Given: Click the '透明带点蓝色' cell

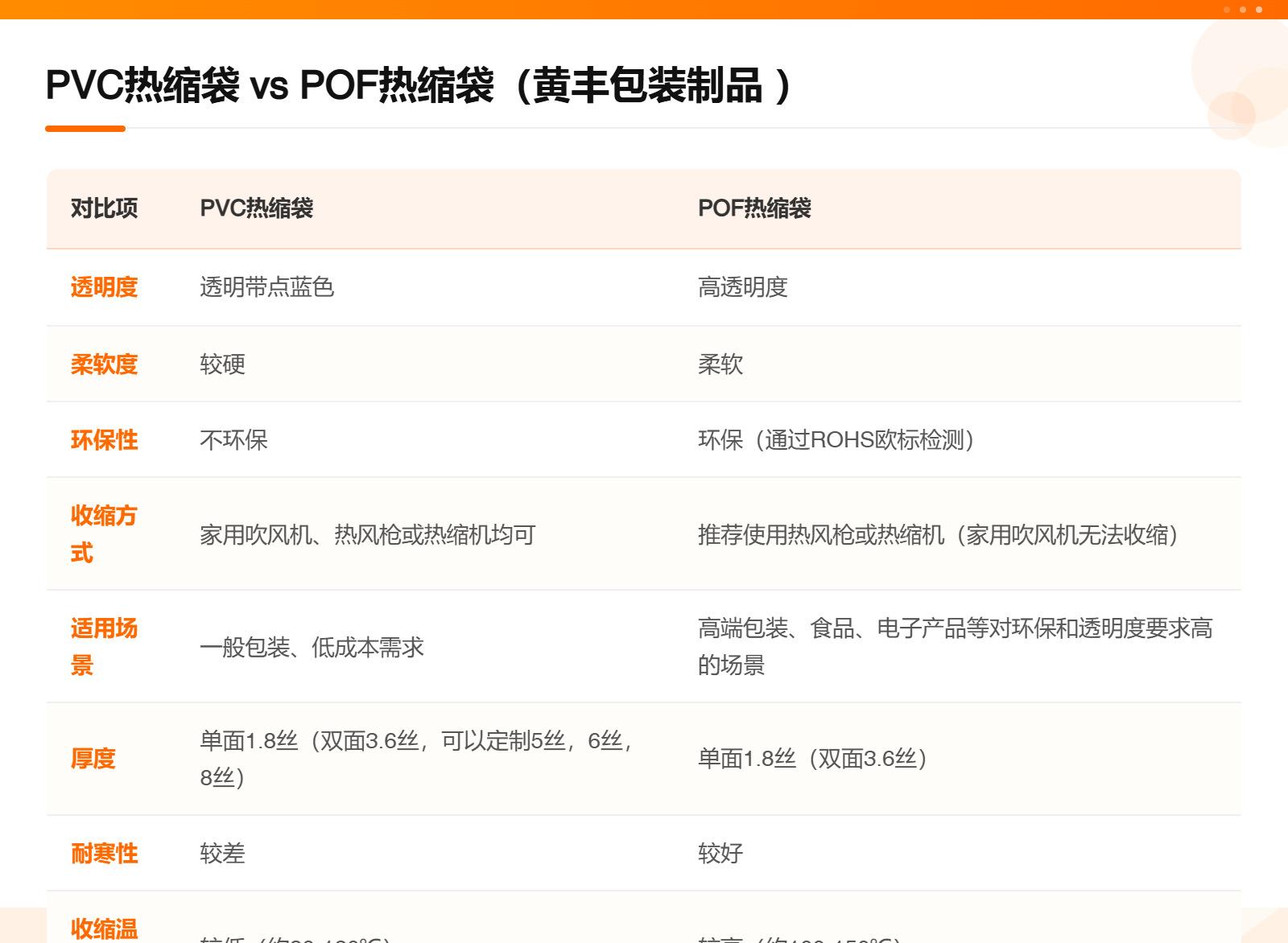Looking at the screenshot, I should (266, 287).
